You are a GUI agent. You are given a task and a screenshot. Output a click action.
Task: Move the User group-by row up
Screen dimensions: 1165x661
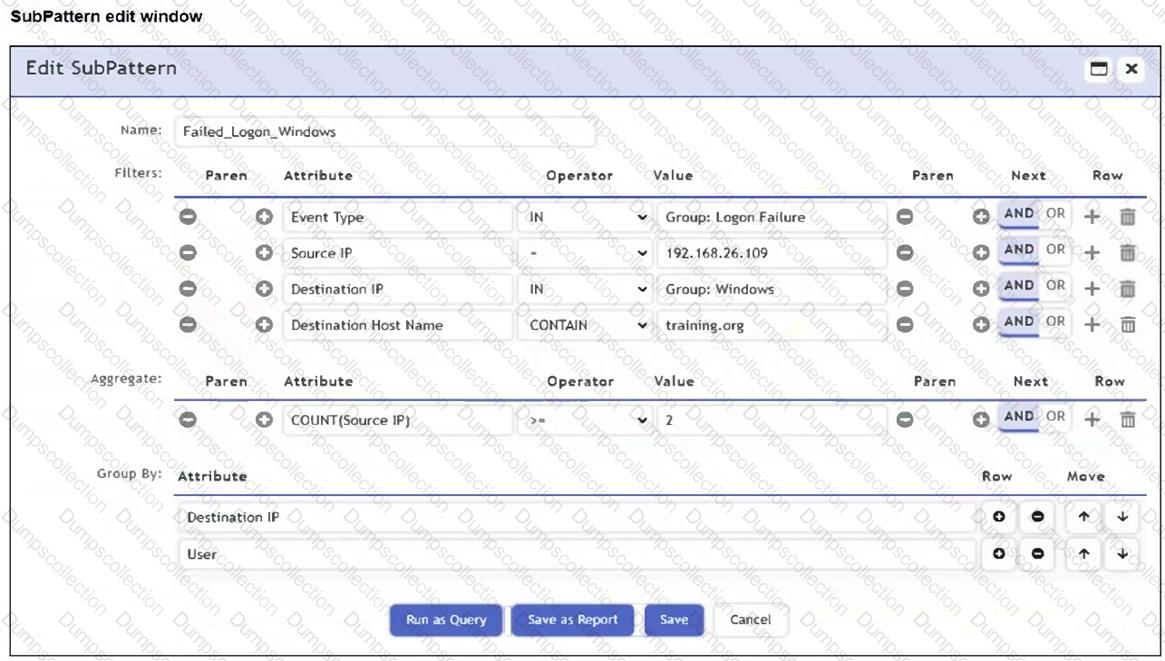click(1083, 554)
